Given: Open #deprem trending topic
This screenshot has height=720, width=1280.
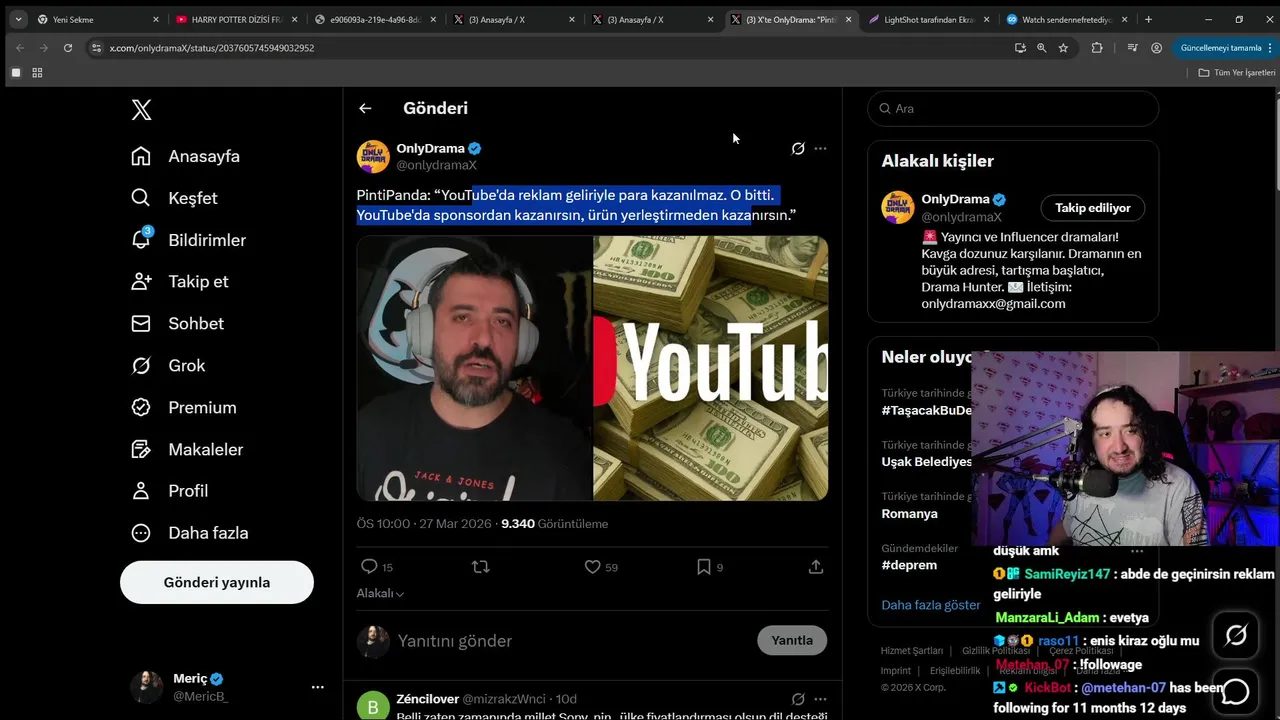Looking at the screenshot, I should [x=909, y=565].
